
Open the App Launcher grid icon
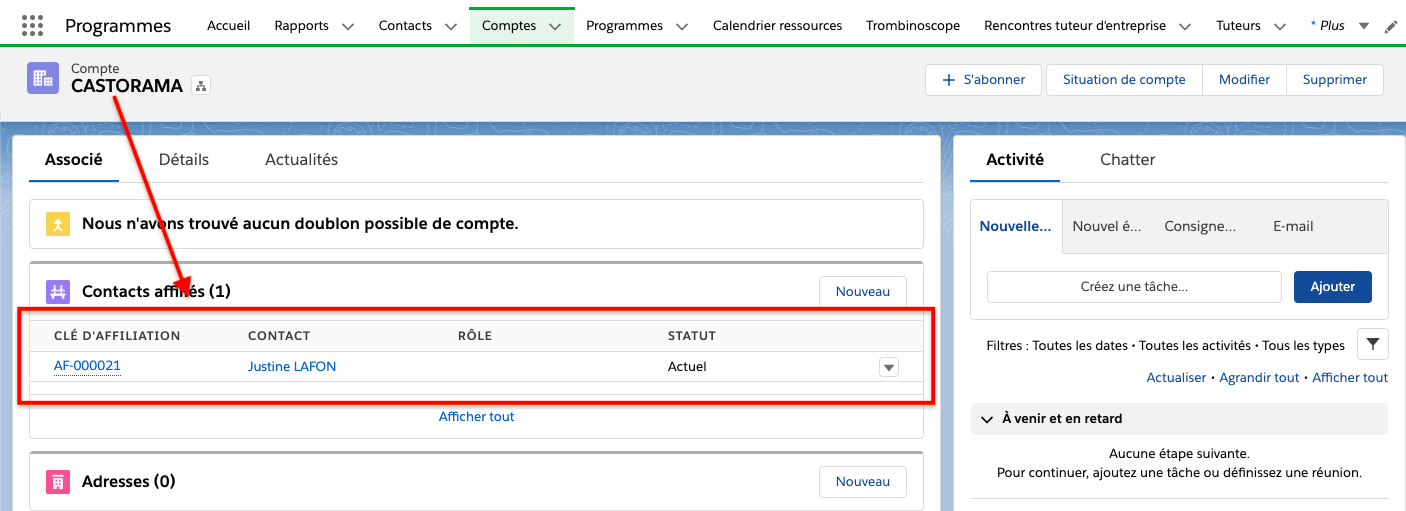click(32, 26)
